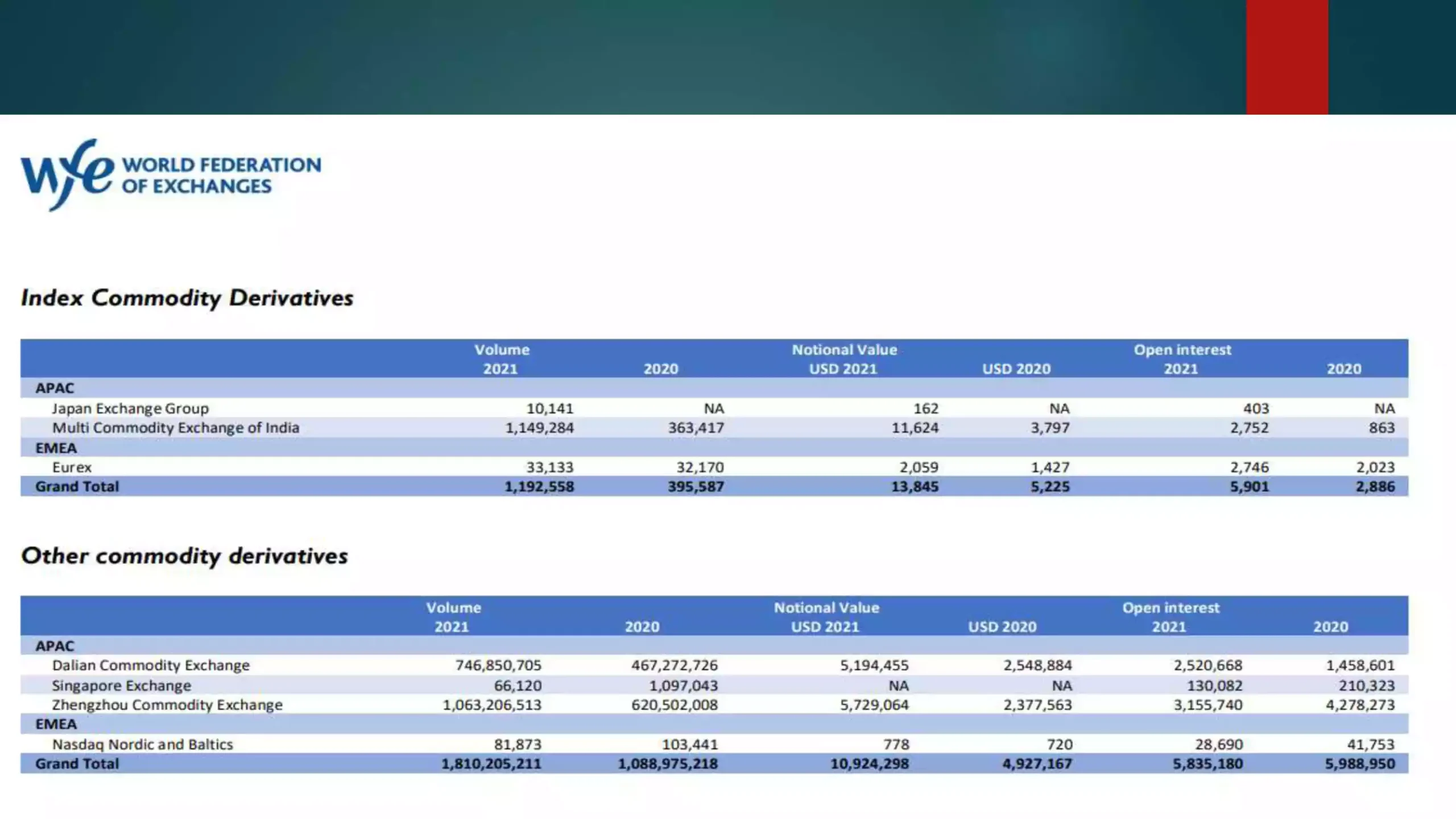Click Zhengzhou open interest 3,155,740

1209,705
